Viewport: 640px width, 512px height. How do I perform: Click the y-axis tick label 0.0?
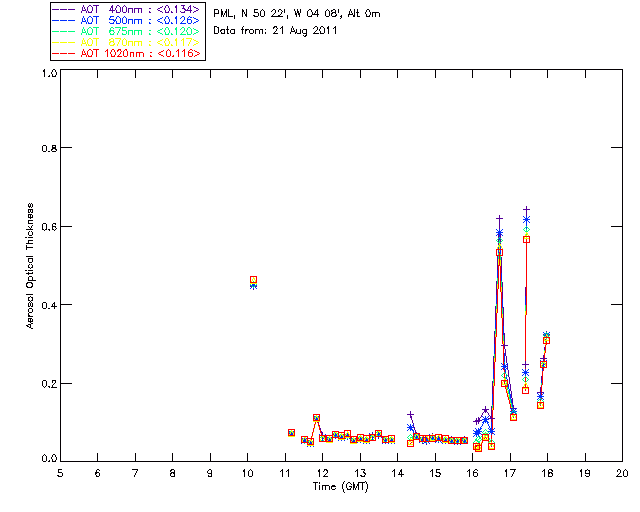click(x=49, y=459)
